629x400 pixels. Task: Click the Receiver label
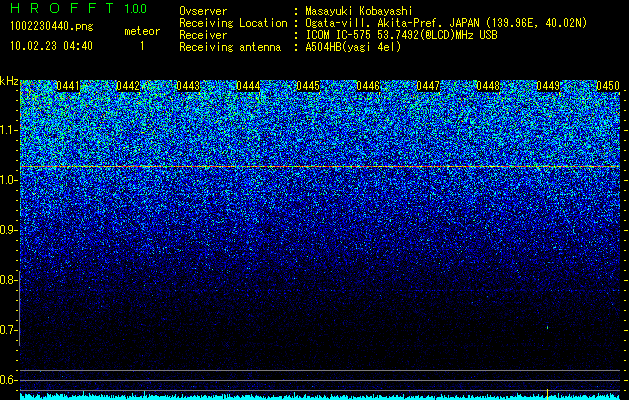click(x=203, y=35)
